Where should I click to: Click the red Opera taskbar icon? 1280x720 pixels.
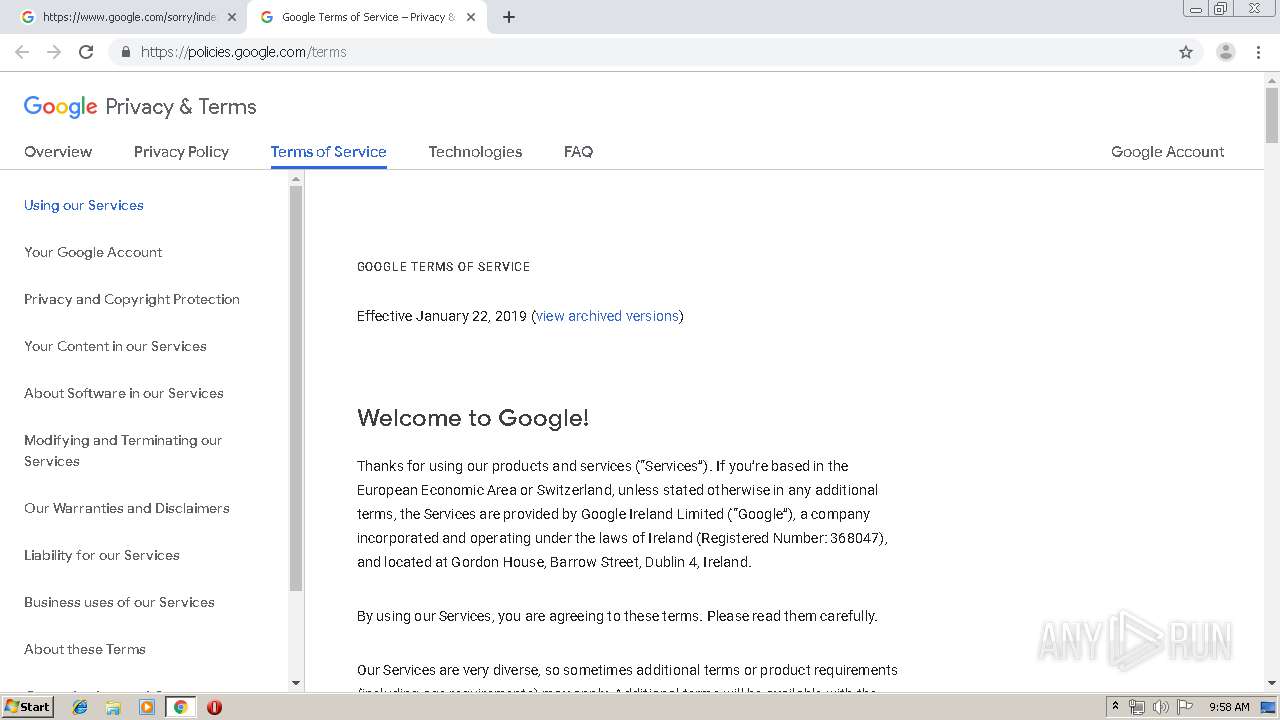[214, 707]
